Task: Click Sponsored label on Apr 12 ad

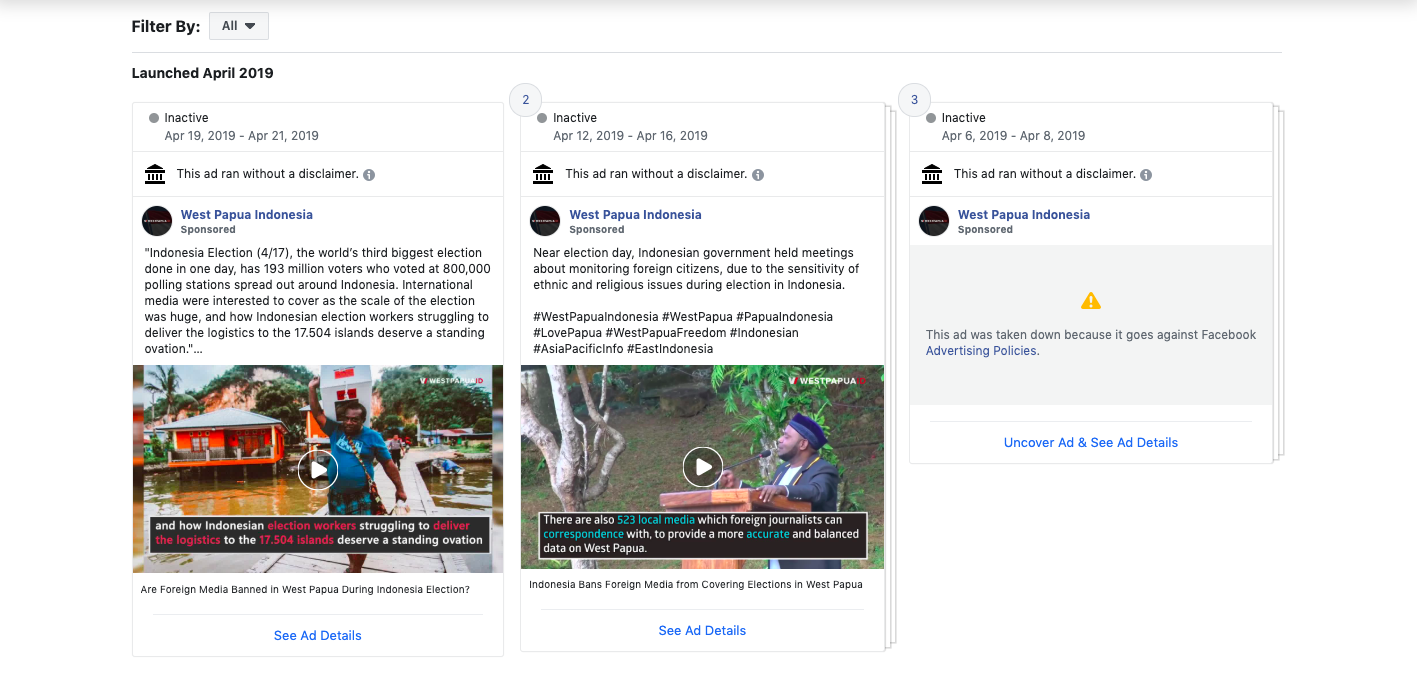Action: pyautogui.click(x=597, y=230)
